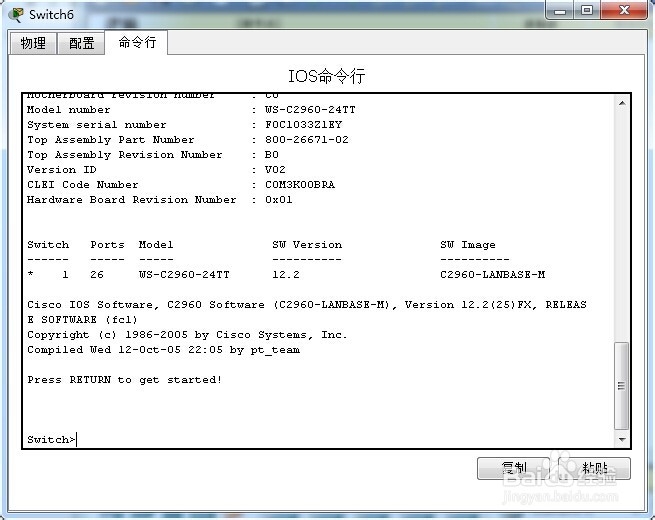Viewport: 655px width, 520px height.
Task: Click the Ports value 26
Action: pyautogui.click(x=97, y=274)
